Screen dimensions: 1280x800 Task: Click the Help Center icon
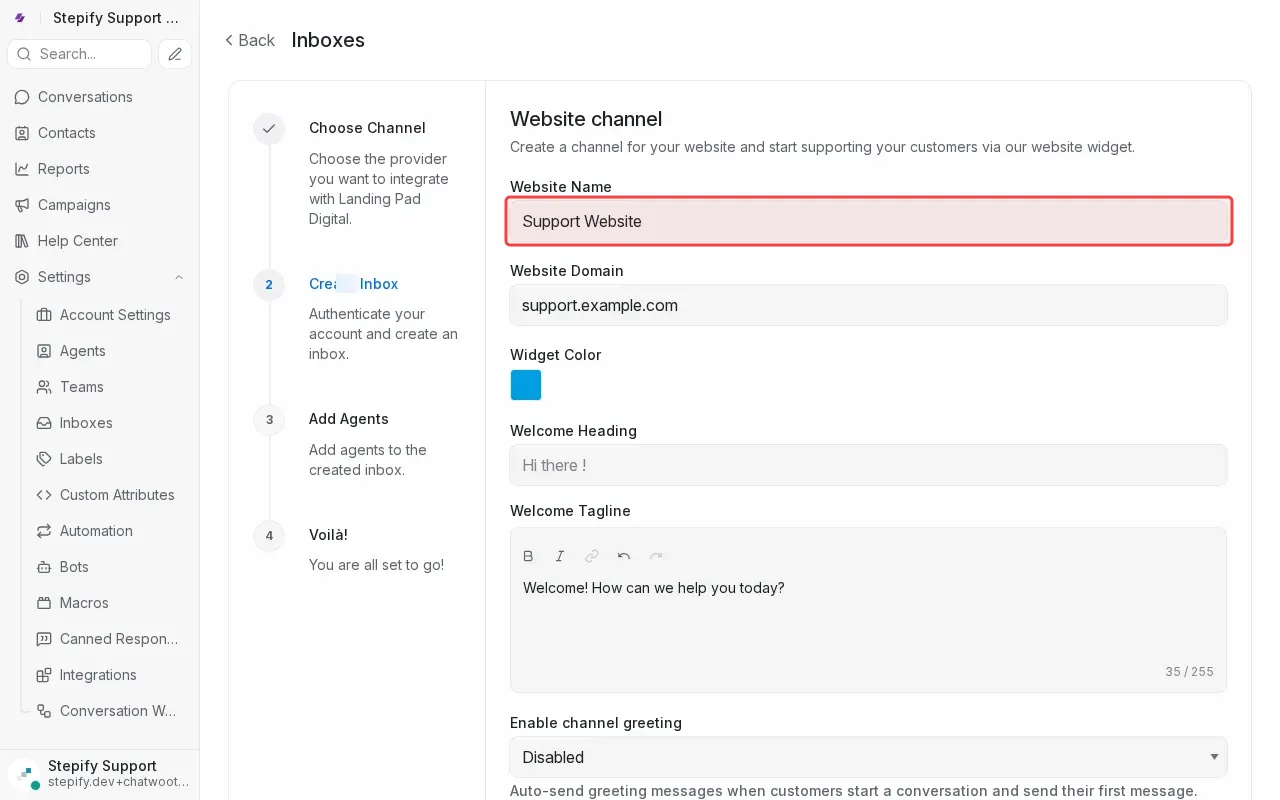click(x=21, y=241)
